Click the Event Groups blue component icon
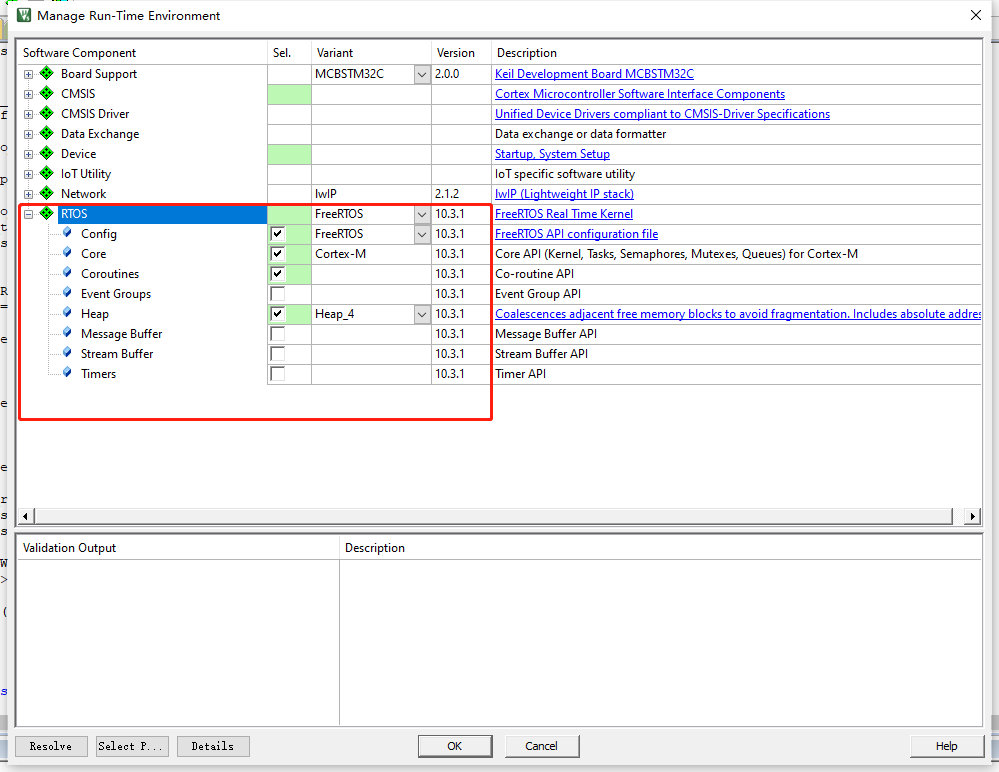 [68, 293]
